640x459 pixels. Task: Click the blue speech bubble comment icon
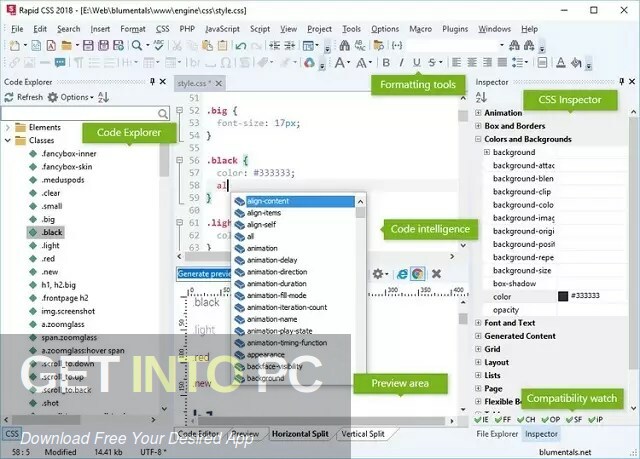point(60,62)
